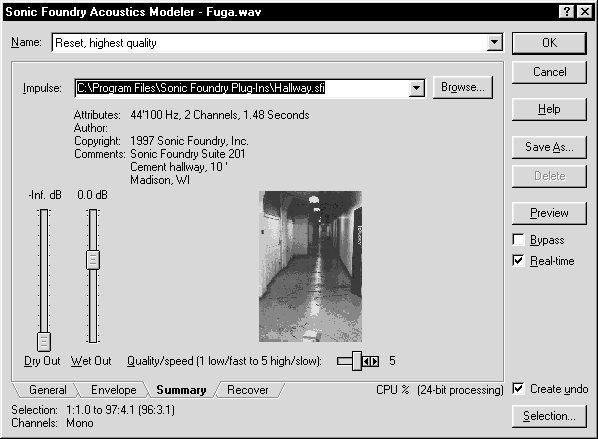Click the quality slider right arrow
598x439 pixels.
[375, 361]
